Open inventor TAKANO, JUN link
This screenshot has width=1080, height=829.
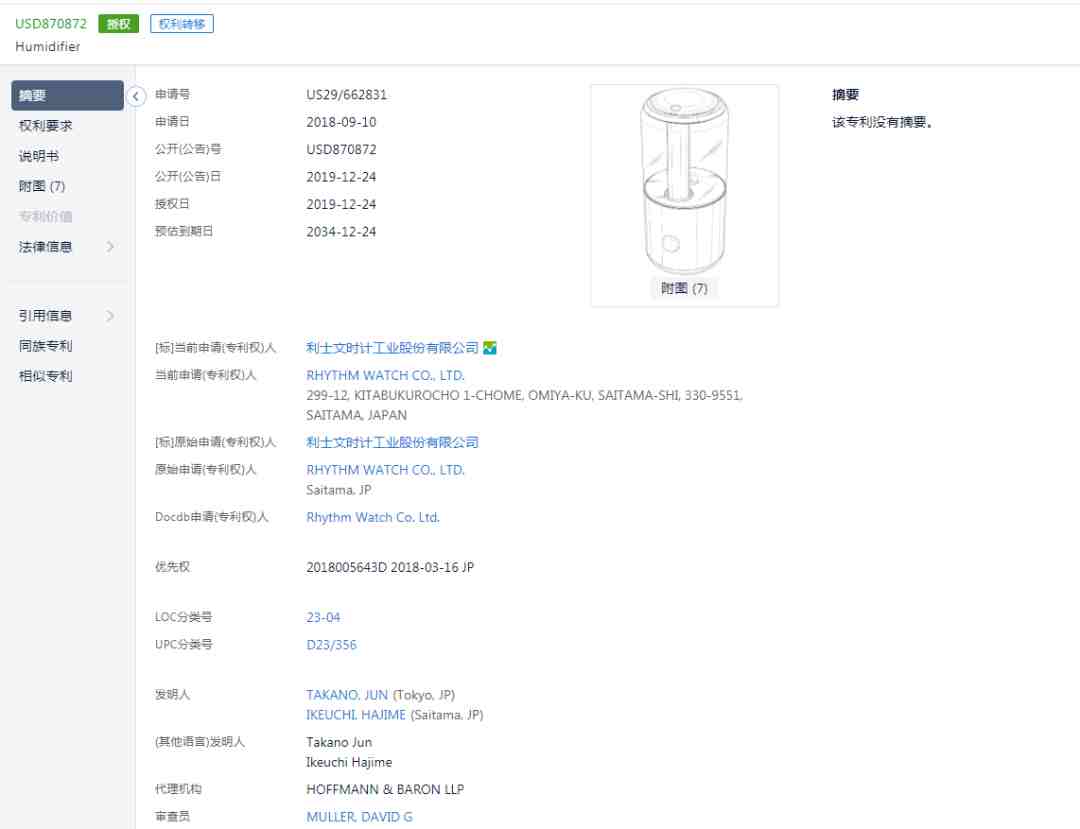(347, 695)
